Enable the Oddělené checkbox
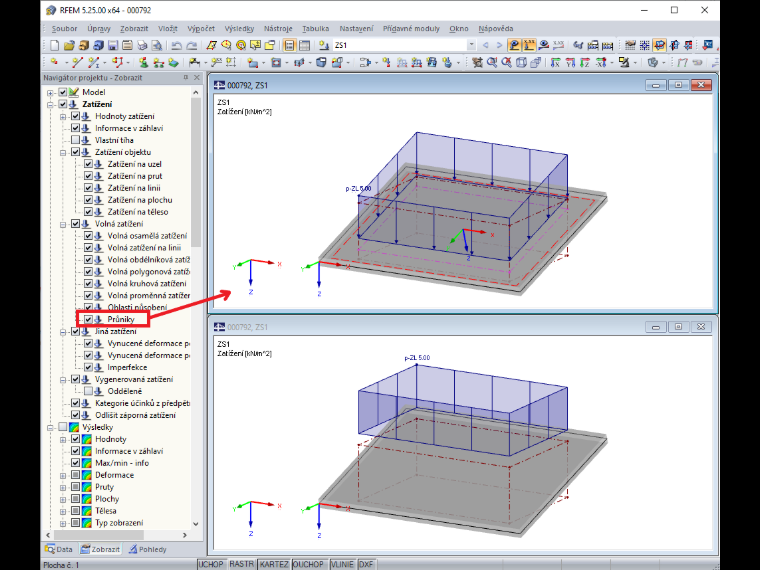This screenshot has width=760, height=570. [x=88, y=391]
